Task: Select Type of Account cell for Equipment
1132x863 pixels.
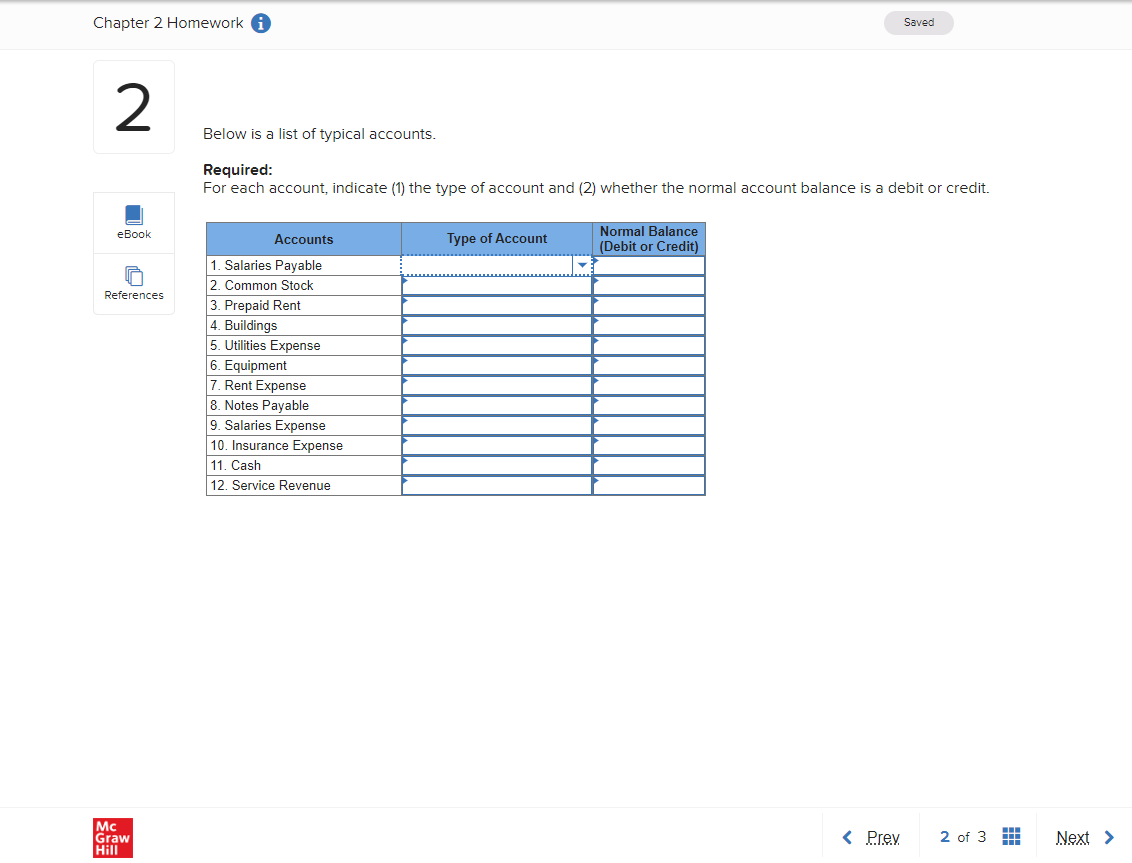Action: coord(497,365)
